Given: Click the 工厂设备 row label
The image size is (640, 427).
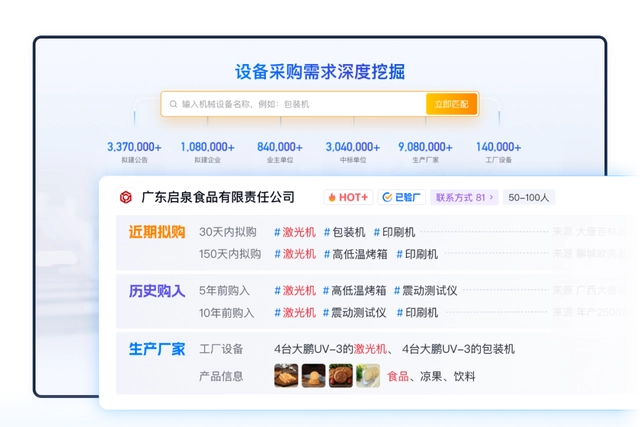Looking at the screenshot, I should point(221,349).
